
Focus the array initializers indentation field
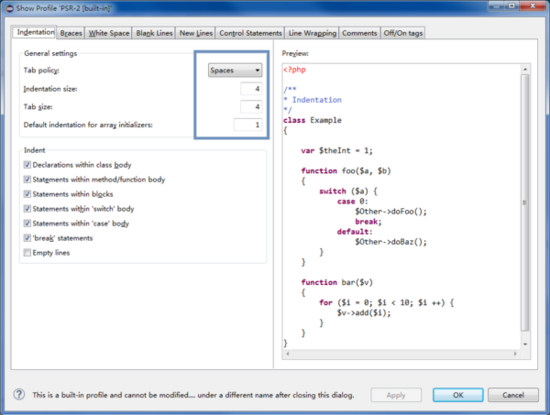point(248,125)
